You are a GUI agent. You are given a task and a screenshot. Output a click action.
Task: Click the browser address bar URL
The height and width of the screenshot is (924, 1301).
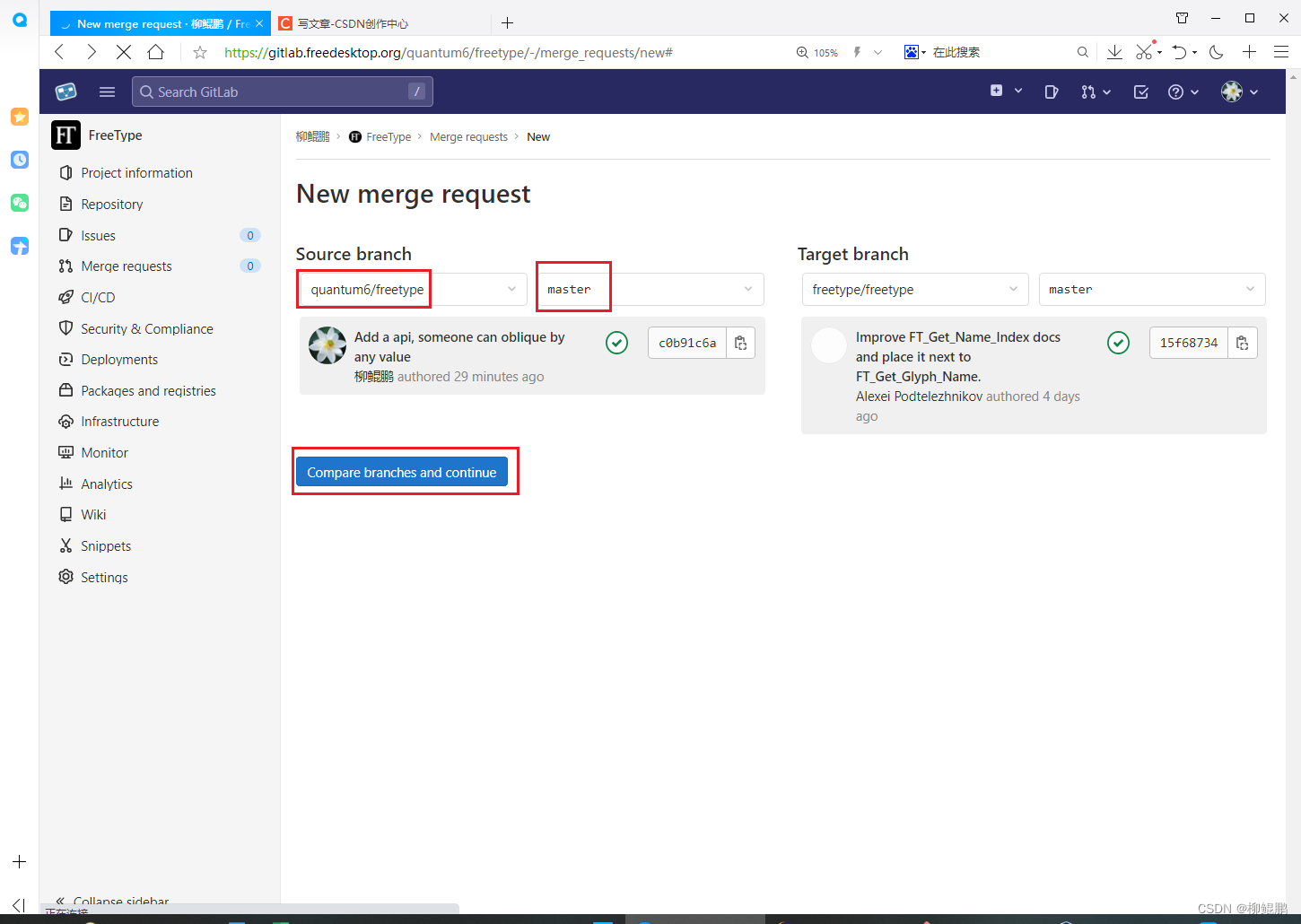(x=449, y=53)
